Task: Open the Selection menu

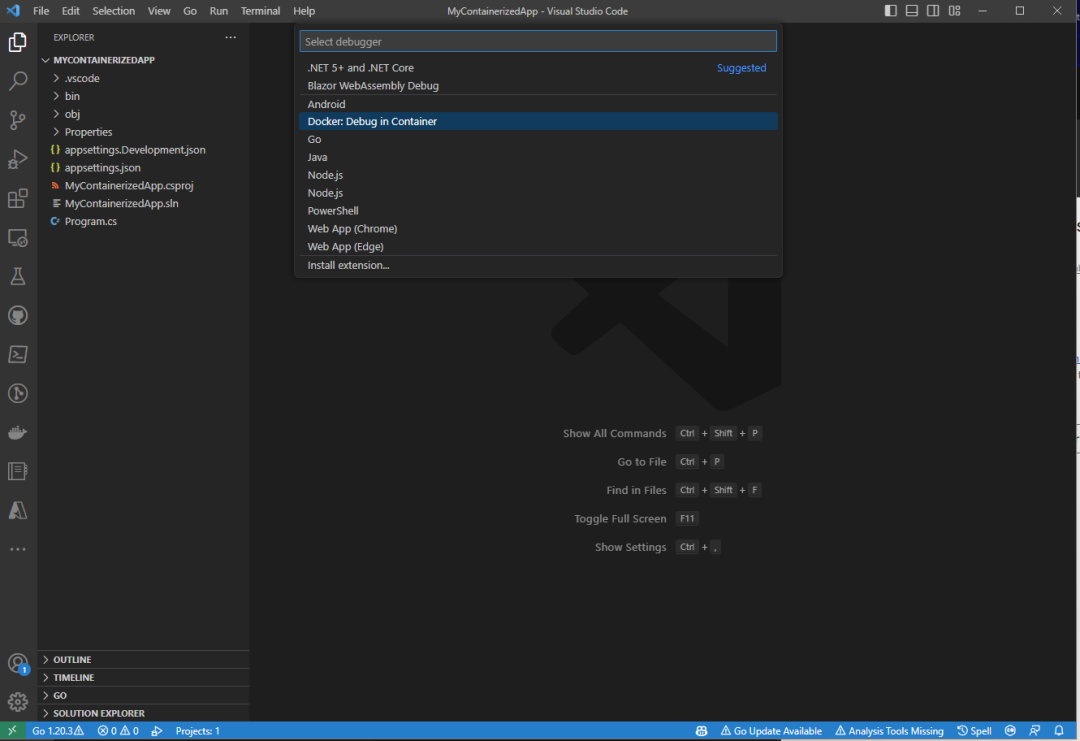Action: [114, 11]
